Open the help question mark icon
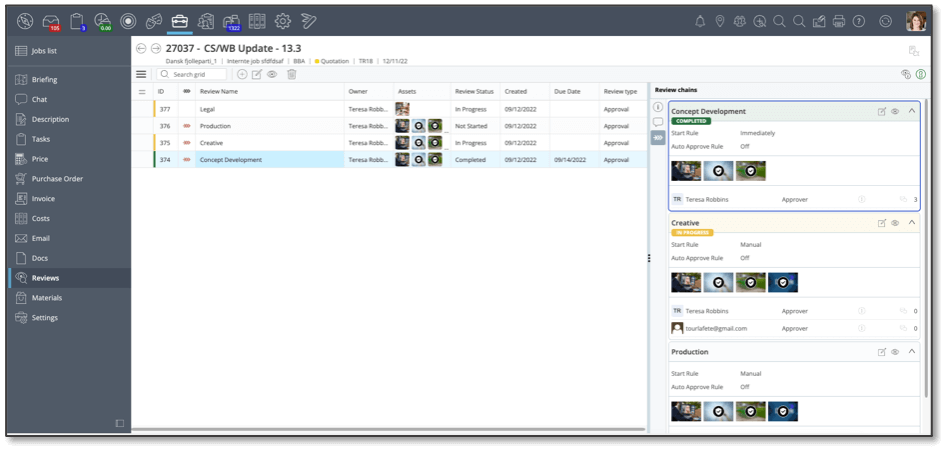The image size is (947, 452). coord(859,21)
